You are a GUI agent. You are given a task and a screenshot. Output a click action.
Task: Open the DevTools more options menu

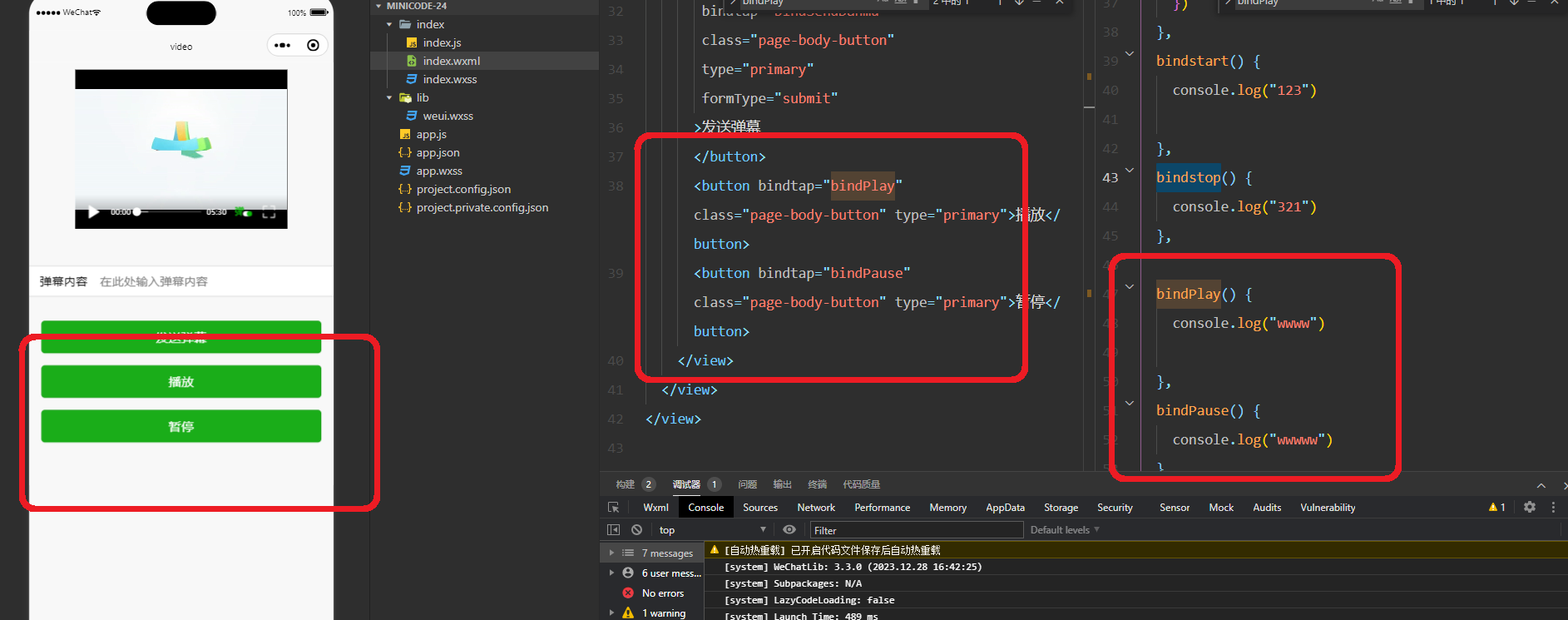coord(1553,507)
